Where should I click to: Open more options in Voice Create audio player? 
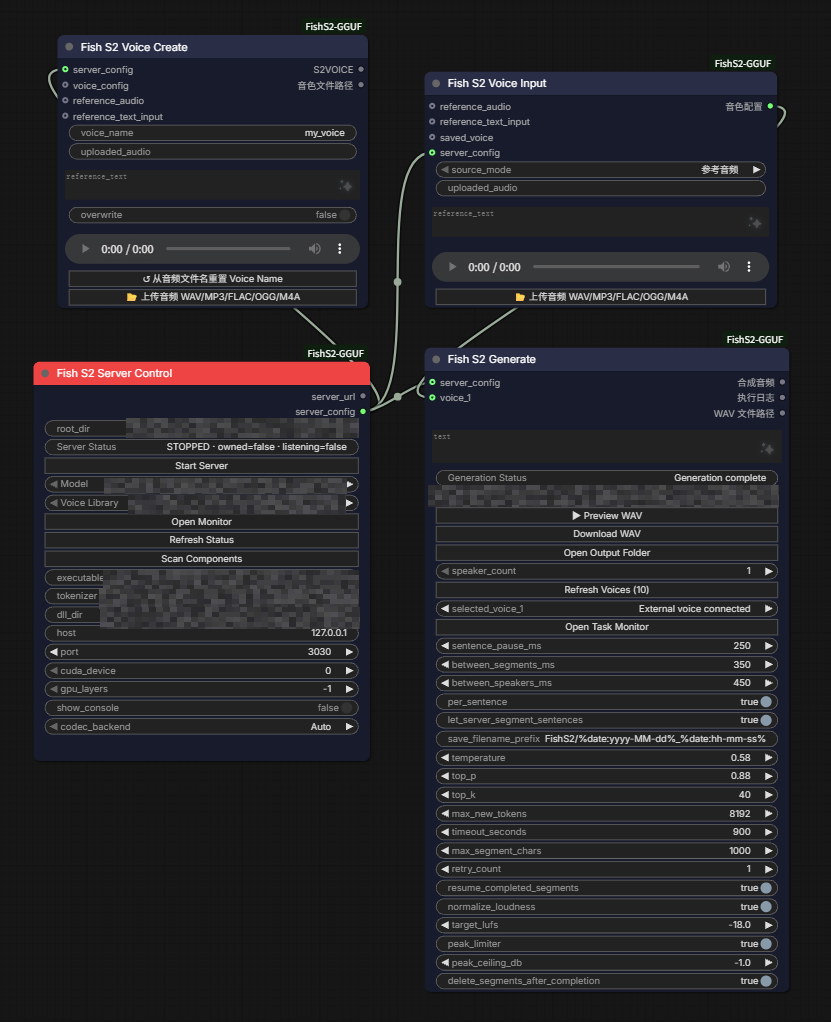pos(340,249)
